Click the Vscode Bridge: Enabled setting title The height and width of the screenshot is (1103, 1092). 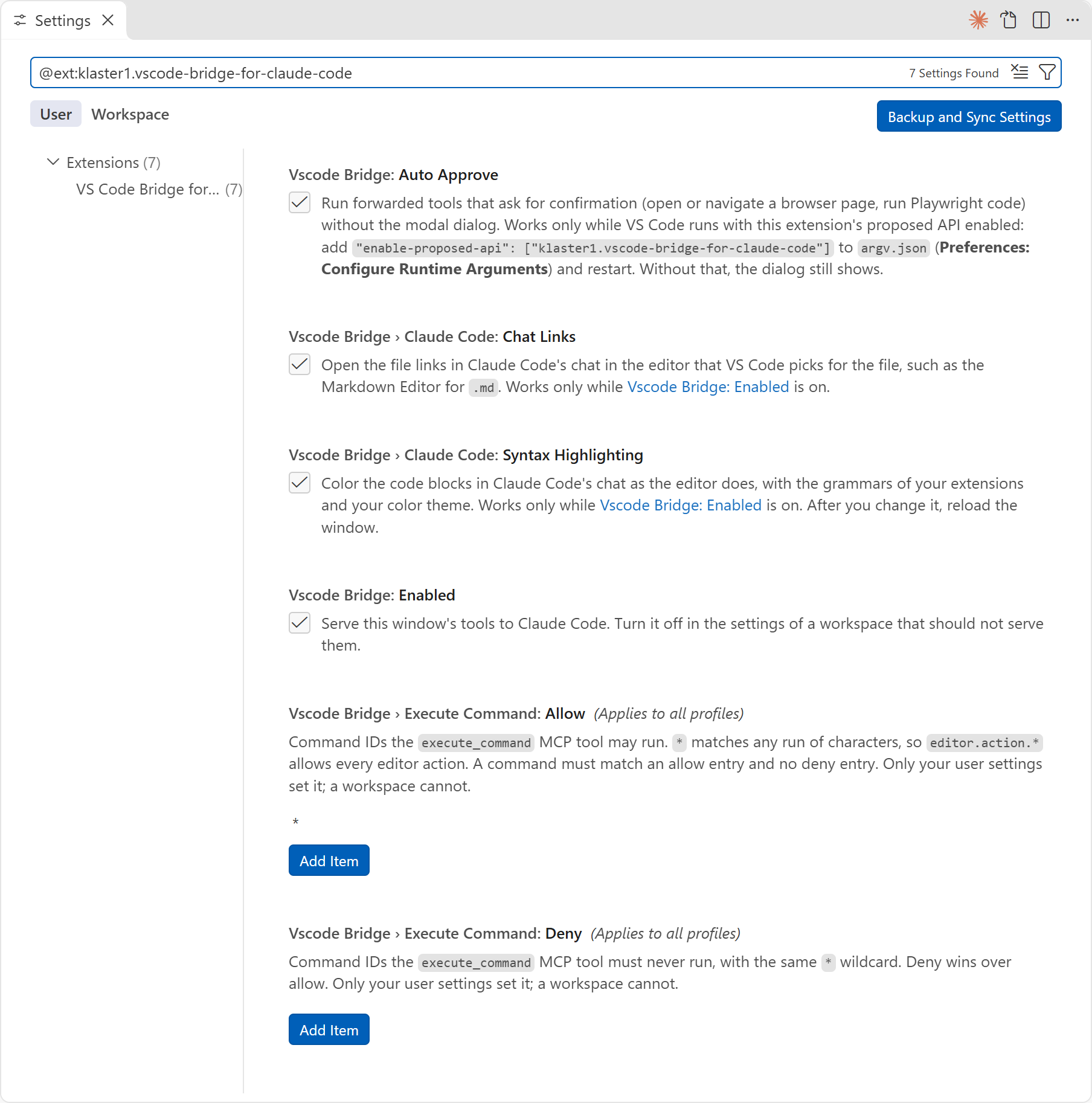point(371,595)
